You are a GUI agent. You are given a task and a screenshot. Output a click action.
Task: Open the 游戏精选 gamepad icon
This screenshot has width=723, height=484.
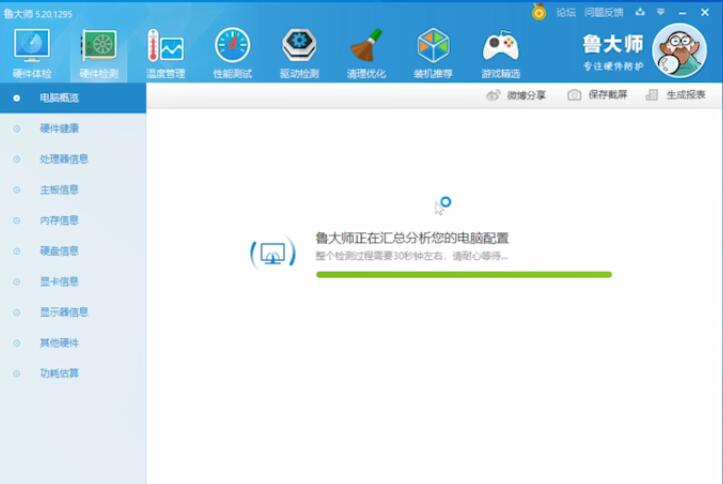[500, 46]
